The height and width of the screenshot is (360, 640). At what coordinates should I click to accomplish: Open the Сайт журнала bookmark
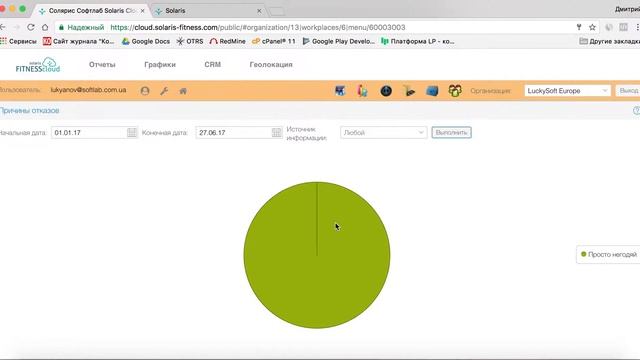[78, 41]
